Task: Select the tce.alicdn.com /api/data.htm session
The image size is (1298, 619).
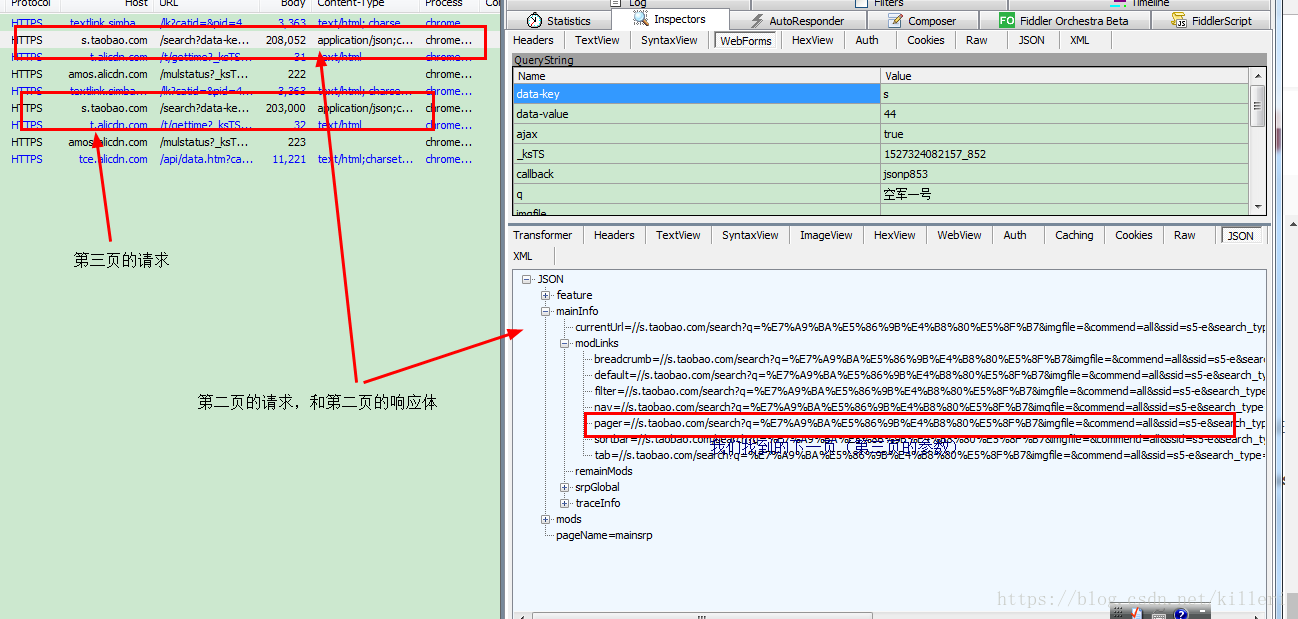Action: 250,159
